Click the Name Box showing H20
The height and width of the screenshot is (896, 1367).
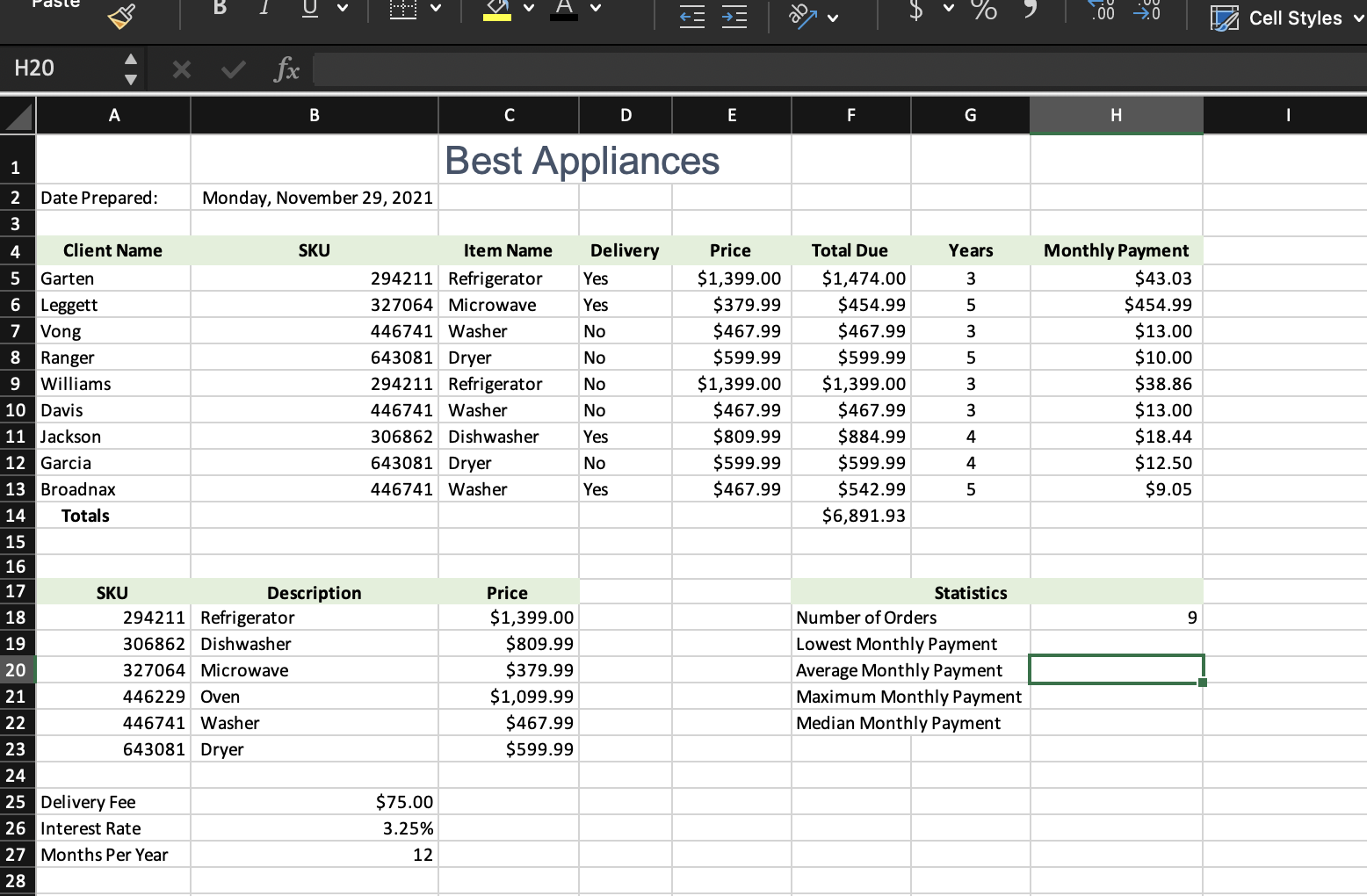coord(60,69)
